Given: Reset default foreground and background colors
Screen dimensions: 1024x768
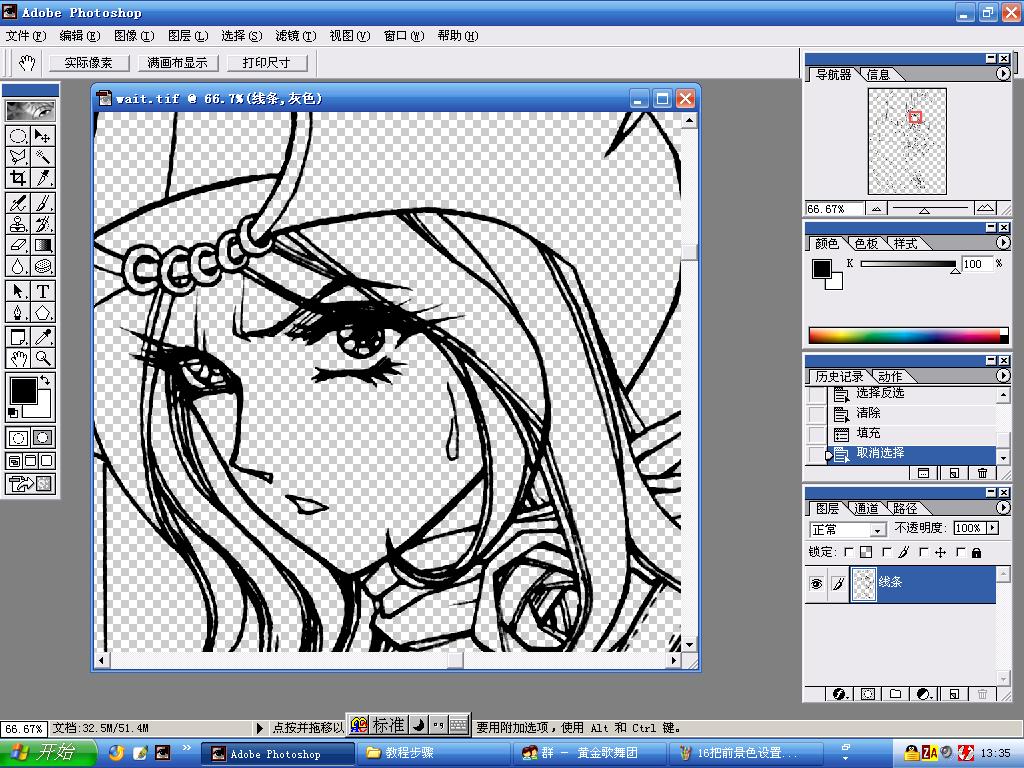Looking at the screenshot, I should click(12, 413).
